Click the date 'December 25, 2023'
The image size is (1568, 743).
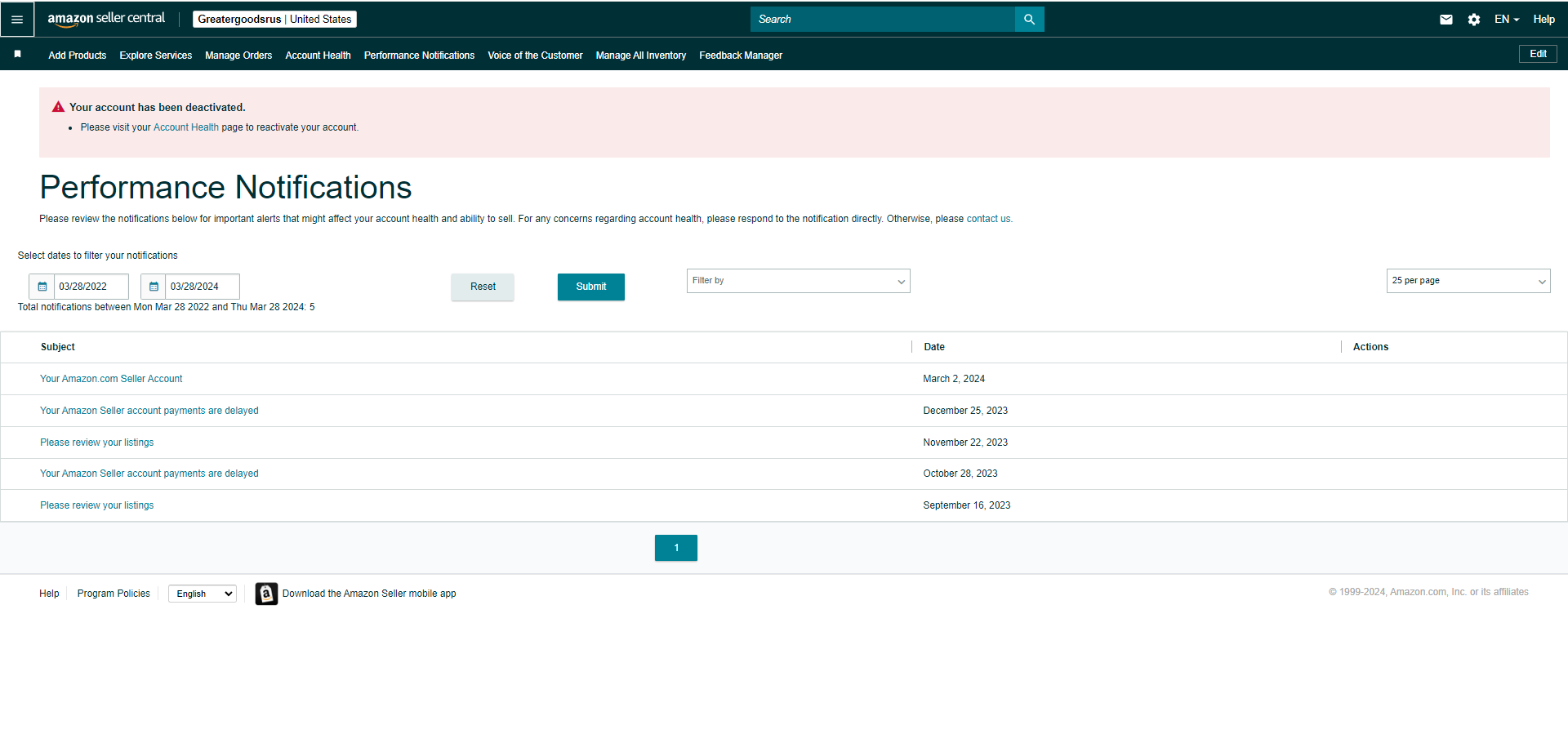click(965, 411)
